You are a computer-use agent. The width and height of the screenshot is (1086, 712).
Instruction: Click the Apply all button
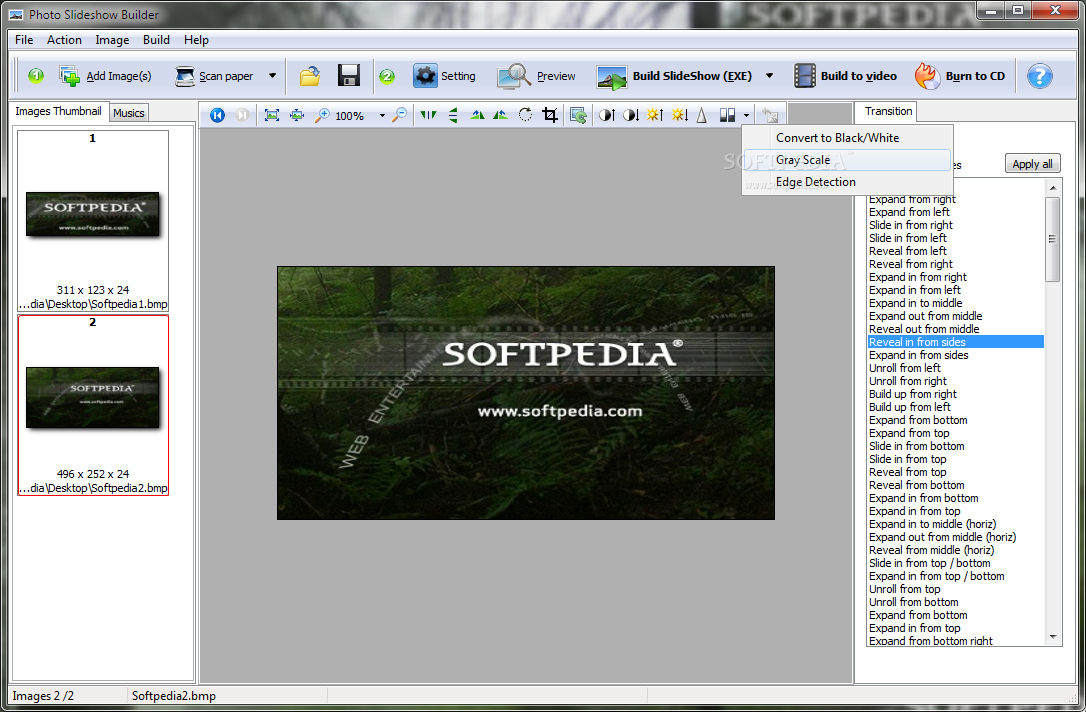point(1032,164)
